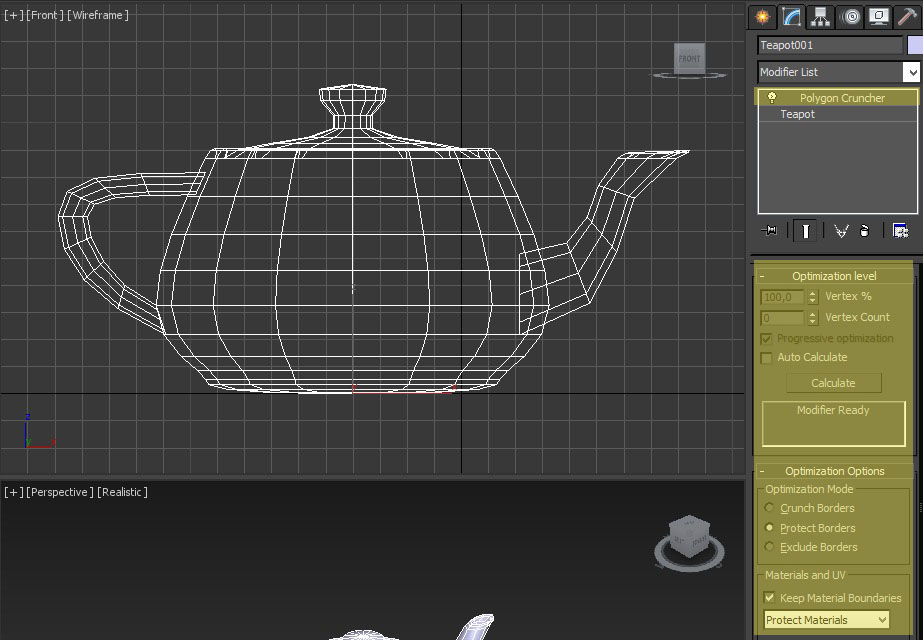The height and width of the screenshot is (640, 923).
Task: Click the Calculate button
Action: [834, 383]
